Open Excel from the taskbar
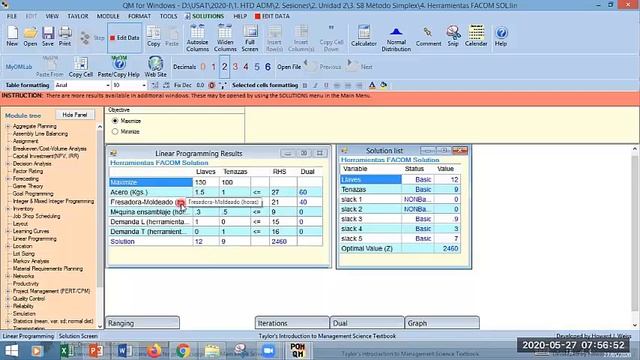 coord(67,351)
